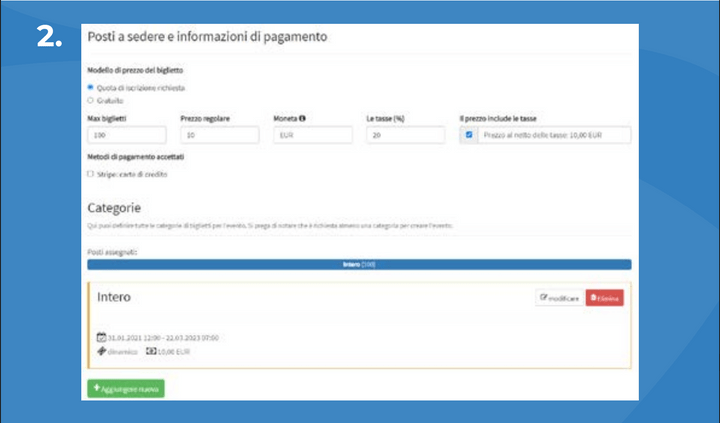Click the Le tasse (%) input field
The width and height of the screenshot is (720, 423).
405,135
